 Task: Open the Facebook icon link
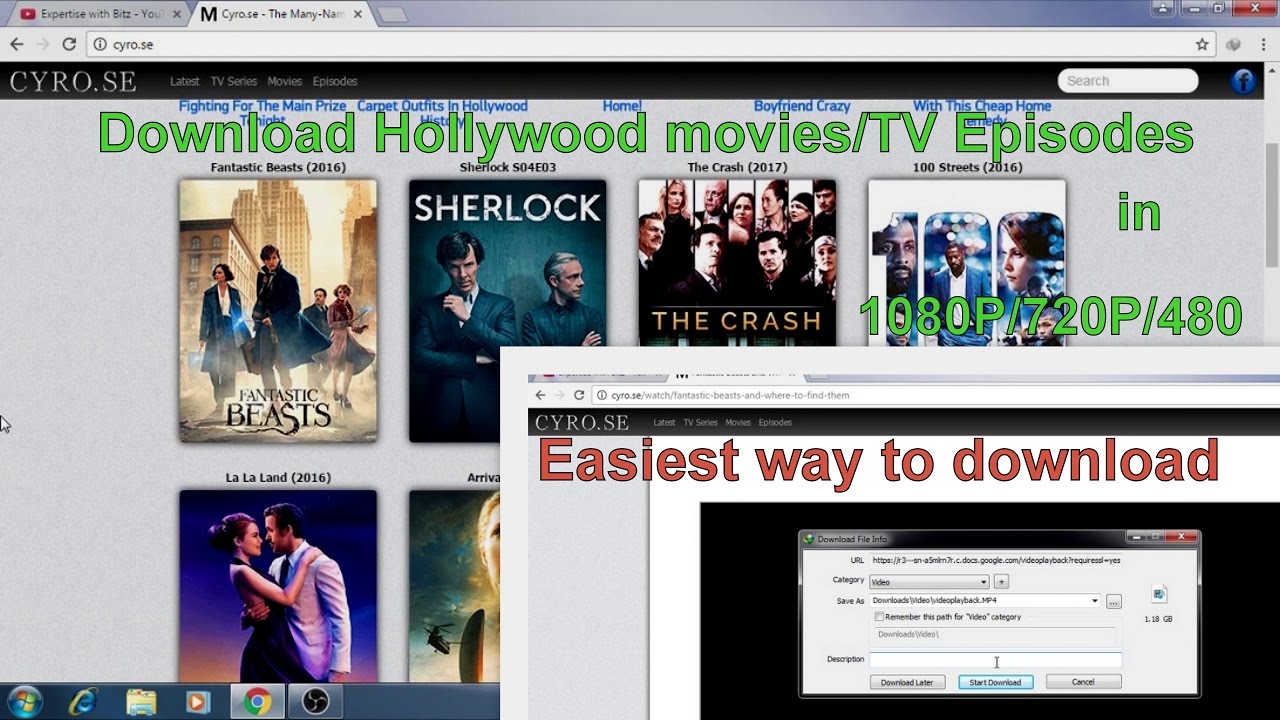coord(1243,81)
